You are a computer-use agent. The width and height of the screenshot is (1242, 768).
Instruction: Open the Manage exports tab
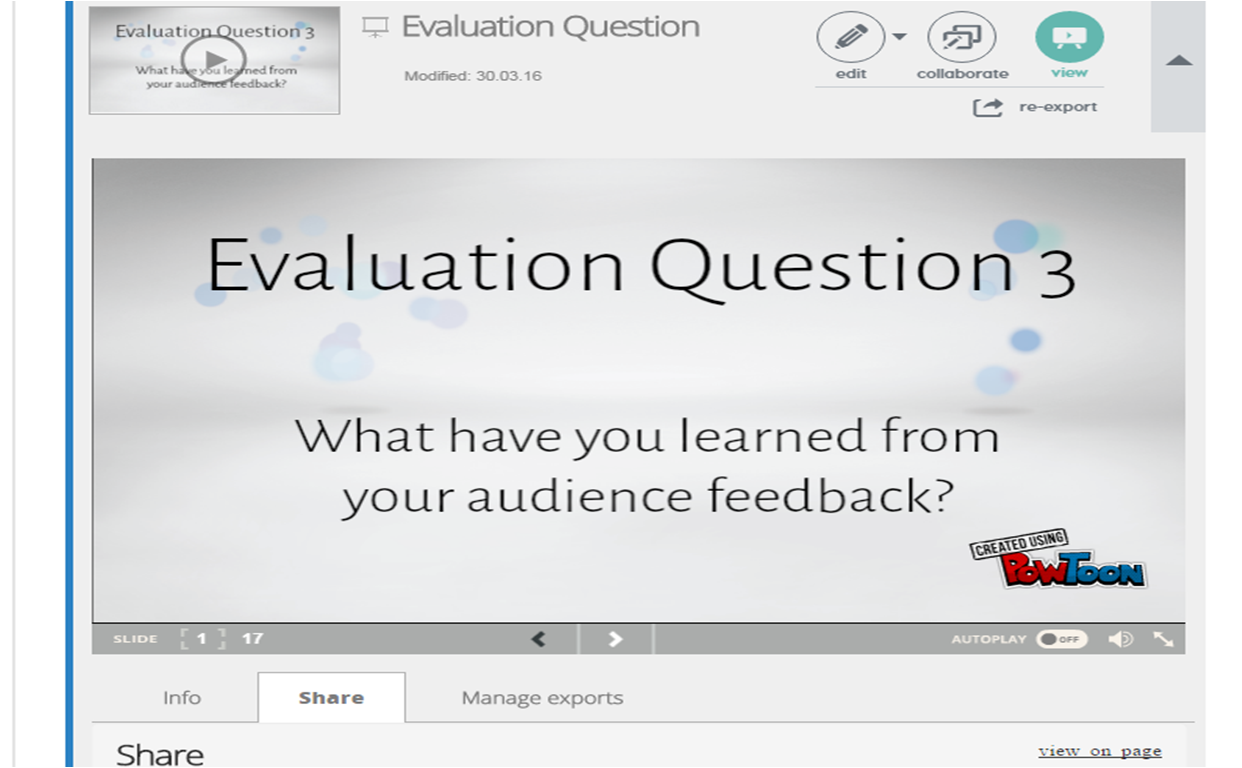click(542, 698)
